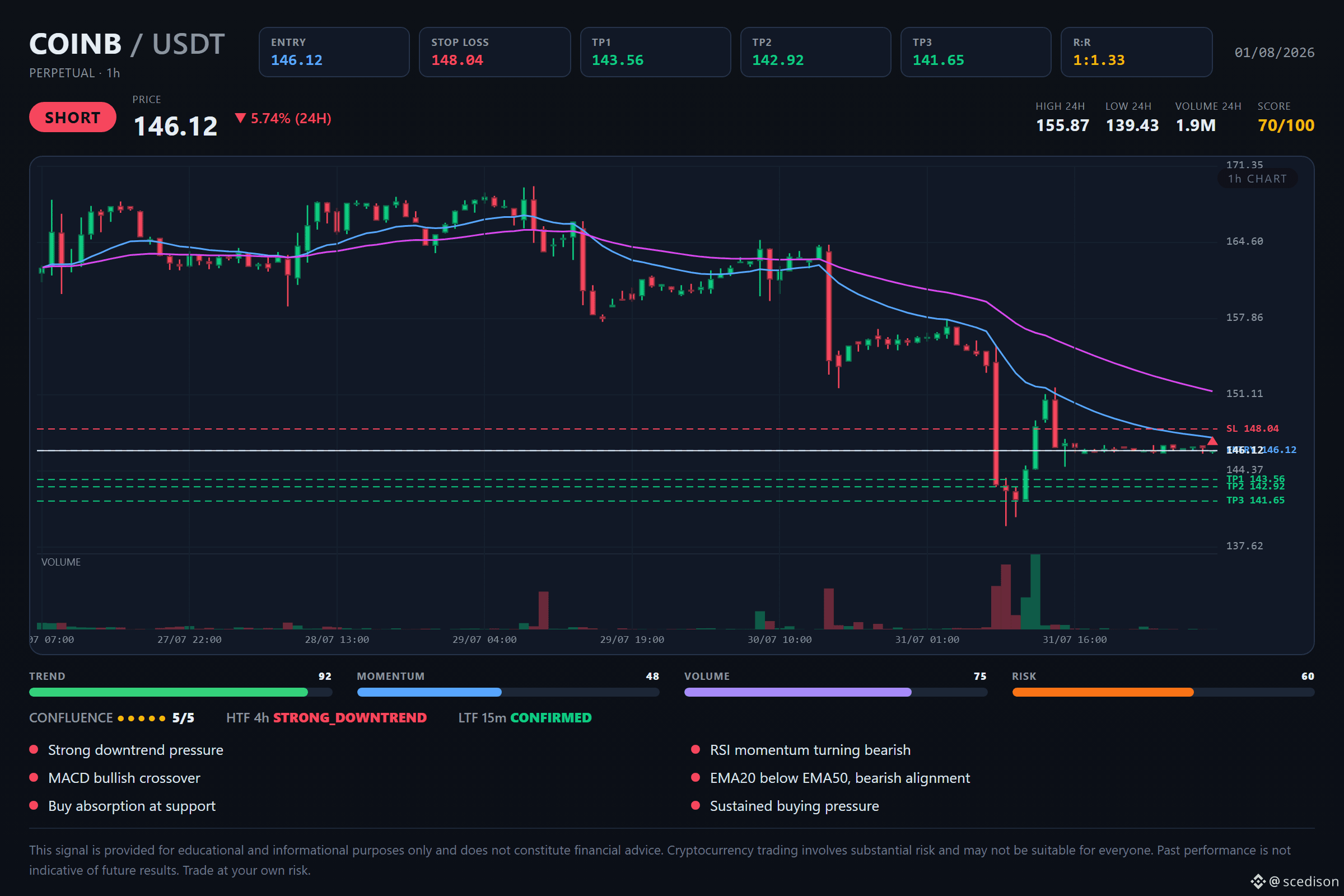Click the educational disclaimer paragraph
Viewport: 1344px width, 896px height.
[x=660, y=861]
